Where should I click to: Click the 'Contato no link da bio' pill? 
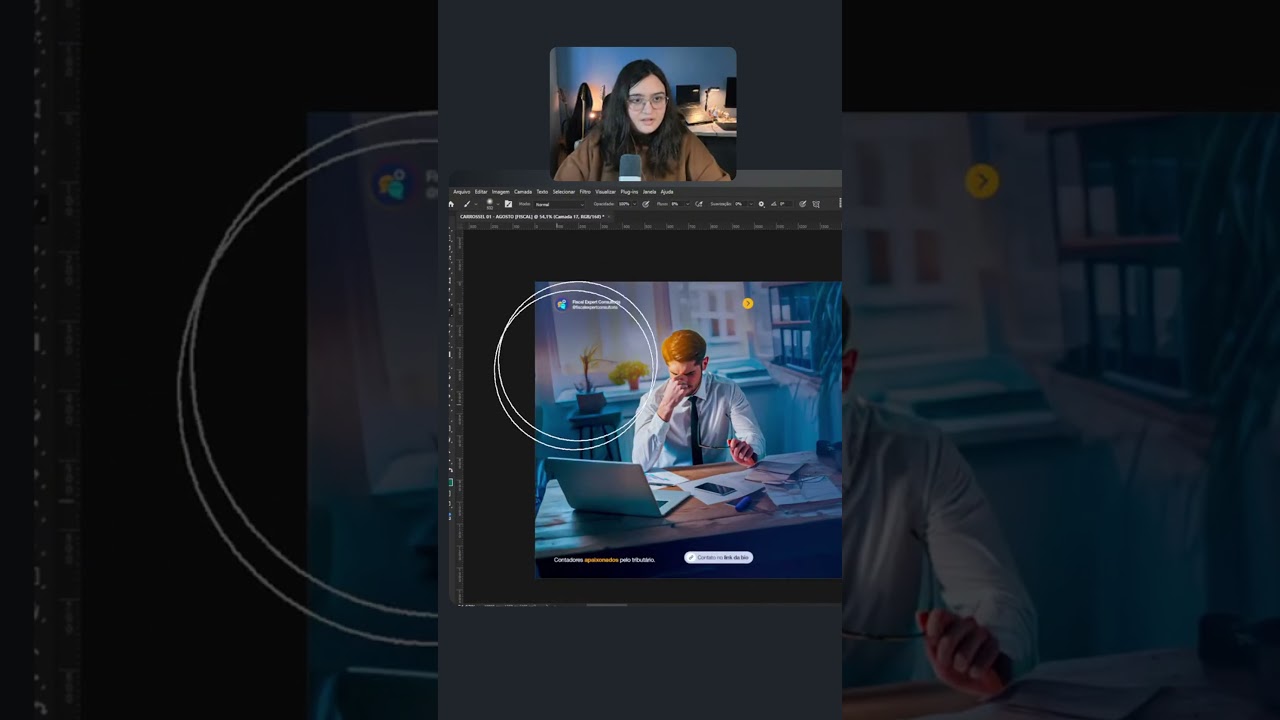point(718,557)
